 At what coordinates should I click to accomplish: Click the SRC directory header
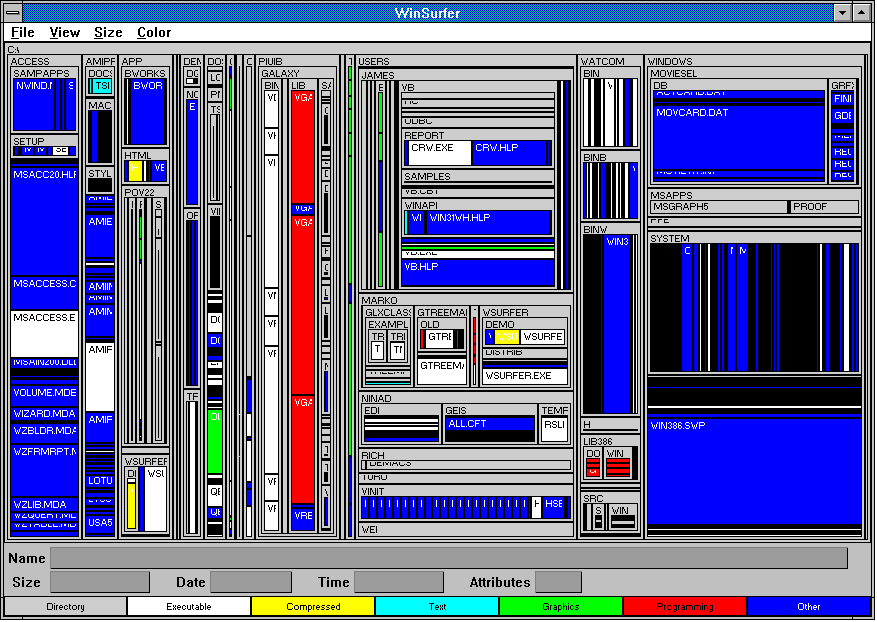point(593,498)
